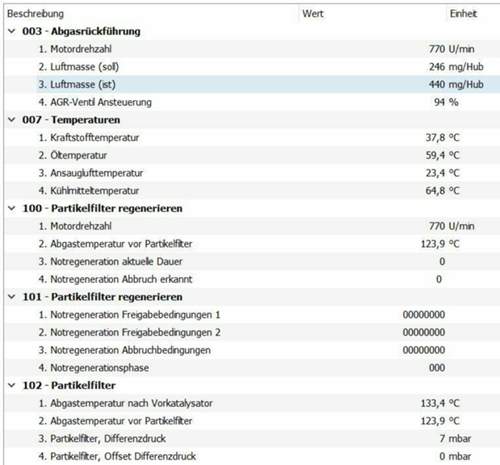The width and height of the screenshot is (500, 465).
Task: Collapse the 102 - Partikelfilter group
Action: tap(12, 385)
